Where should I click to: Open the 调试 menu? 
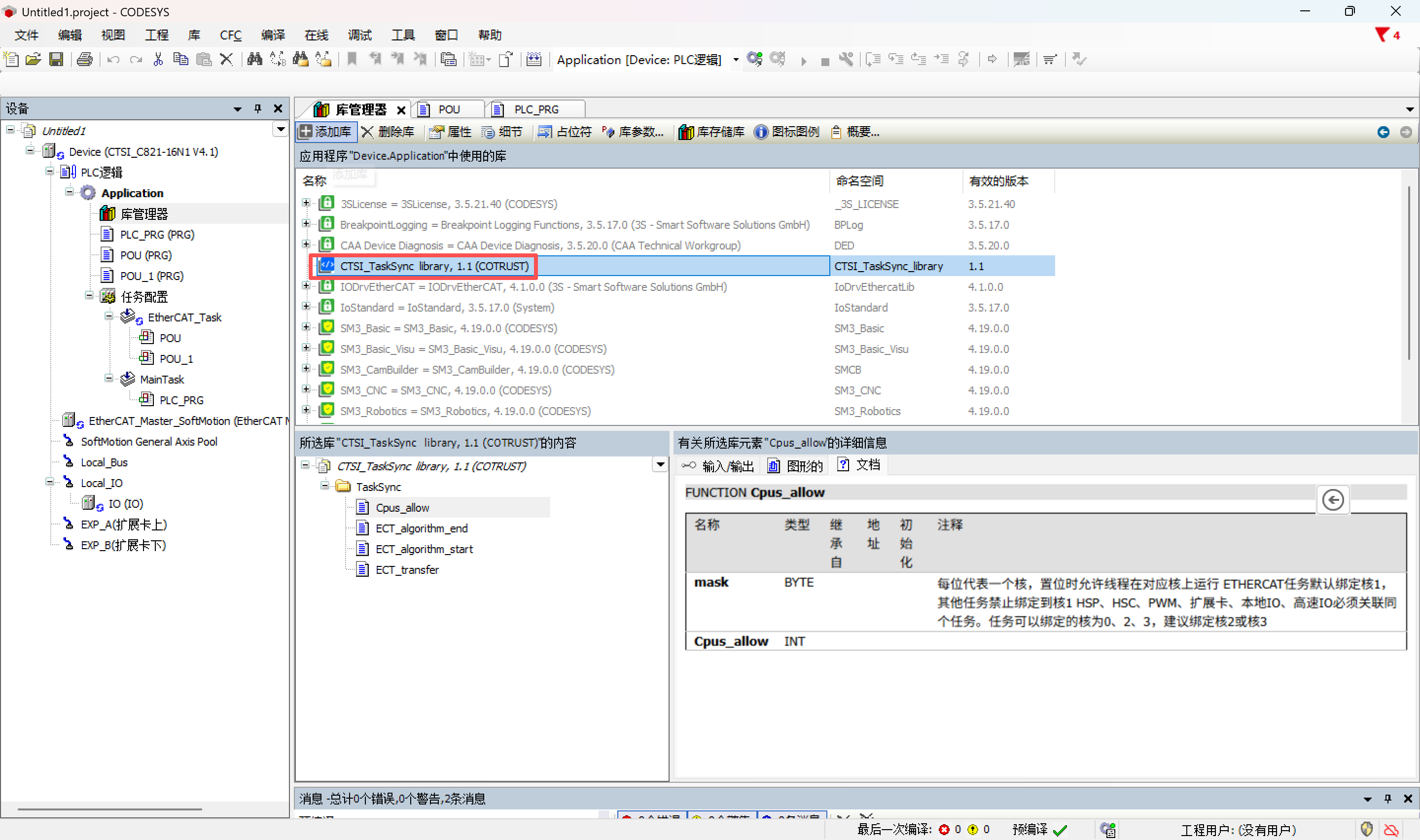[360, 35]
